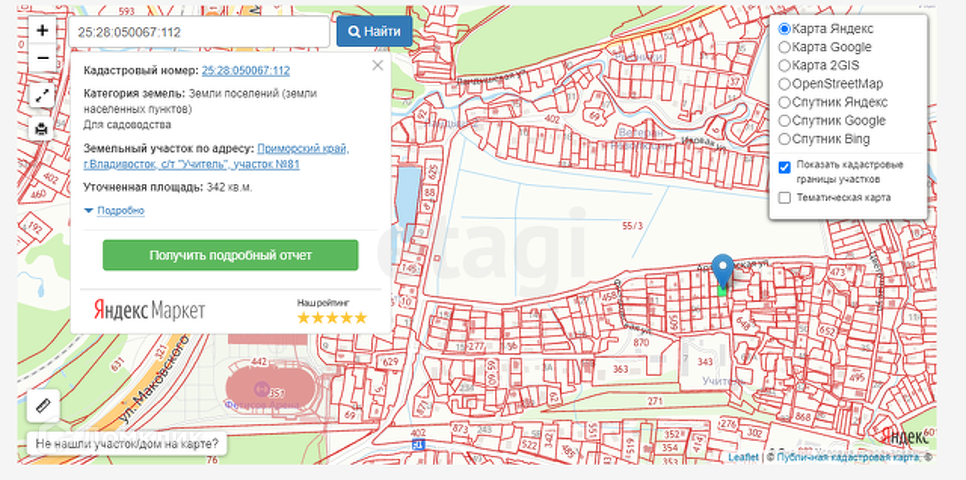Image resolution: width=966 pixels, height=480 pixels.
Task: Click the Yandex logo on map
Action: 903,436
